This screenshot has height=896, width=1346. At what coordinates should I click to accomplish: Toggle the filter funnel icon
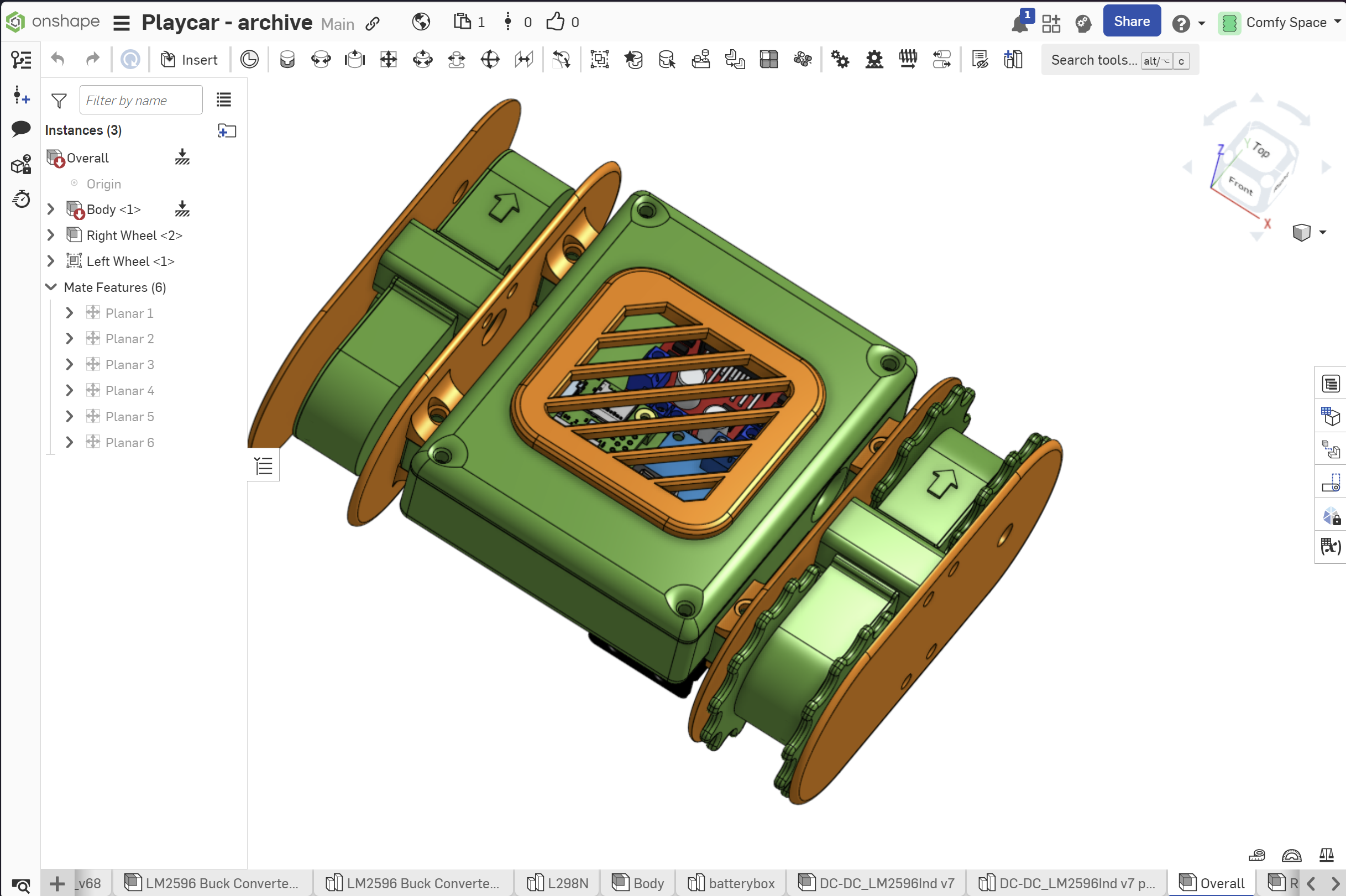[59, 101]
